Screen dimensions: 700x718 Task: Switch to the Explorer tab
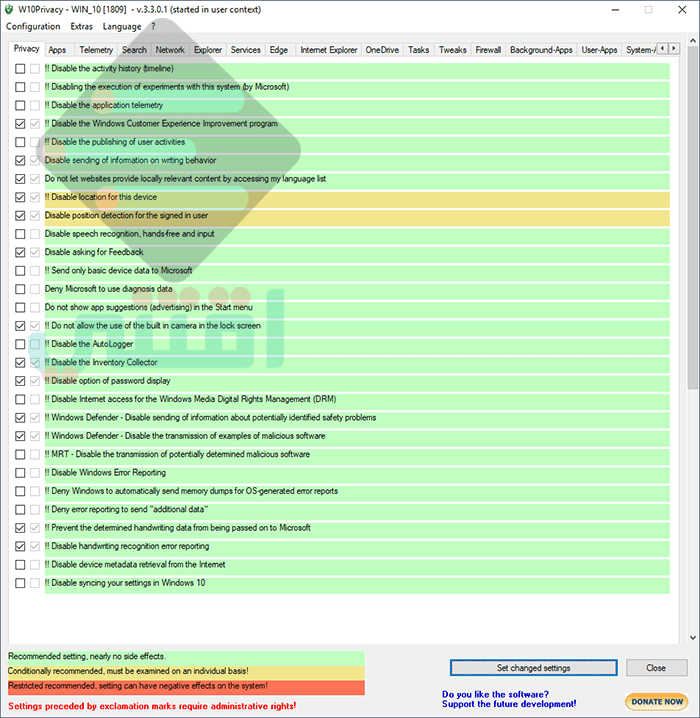208,50
